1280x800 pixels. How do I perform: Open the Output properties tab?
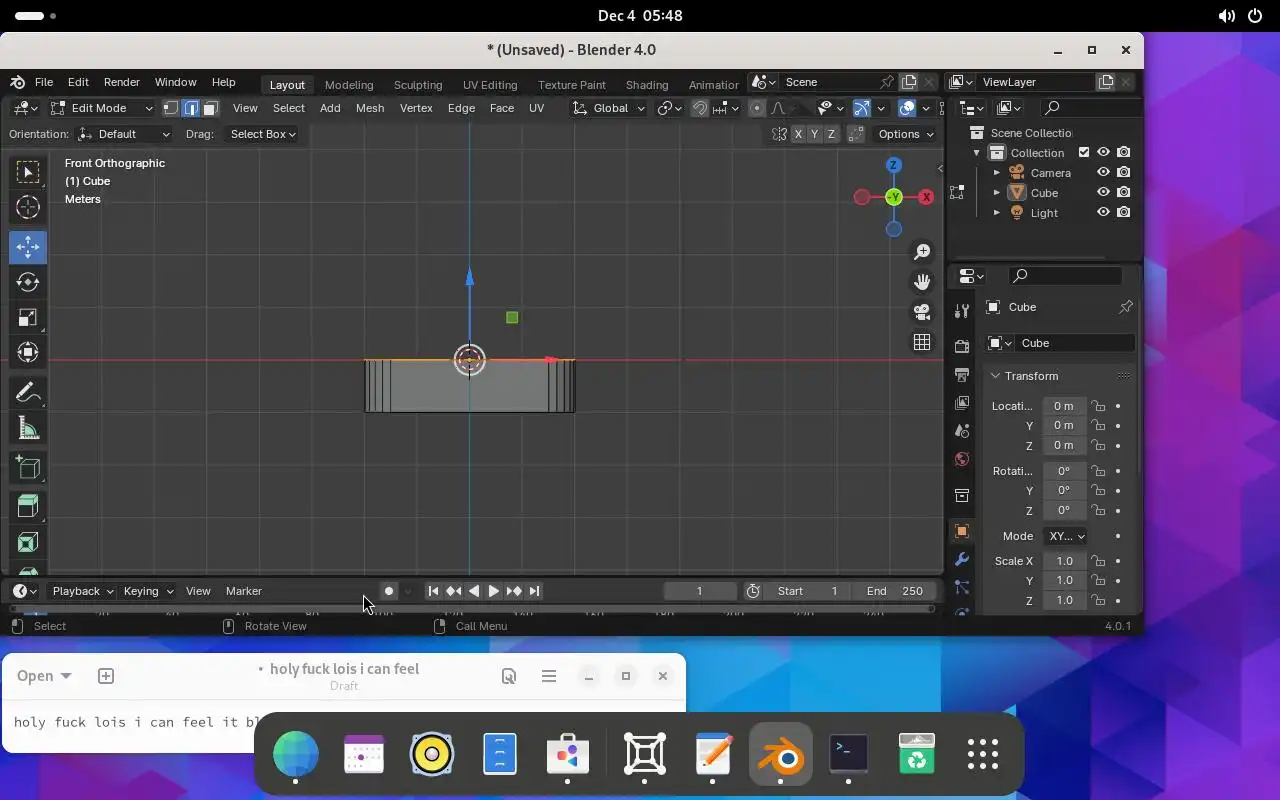[x=962, y=375]
